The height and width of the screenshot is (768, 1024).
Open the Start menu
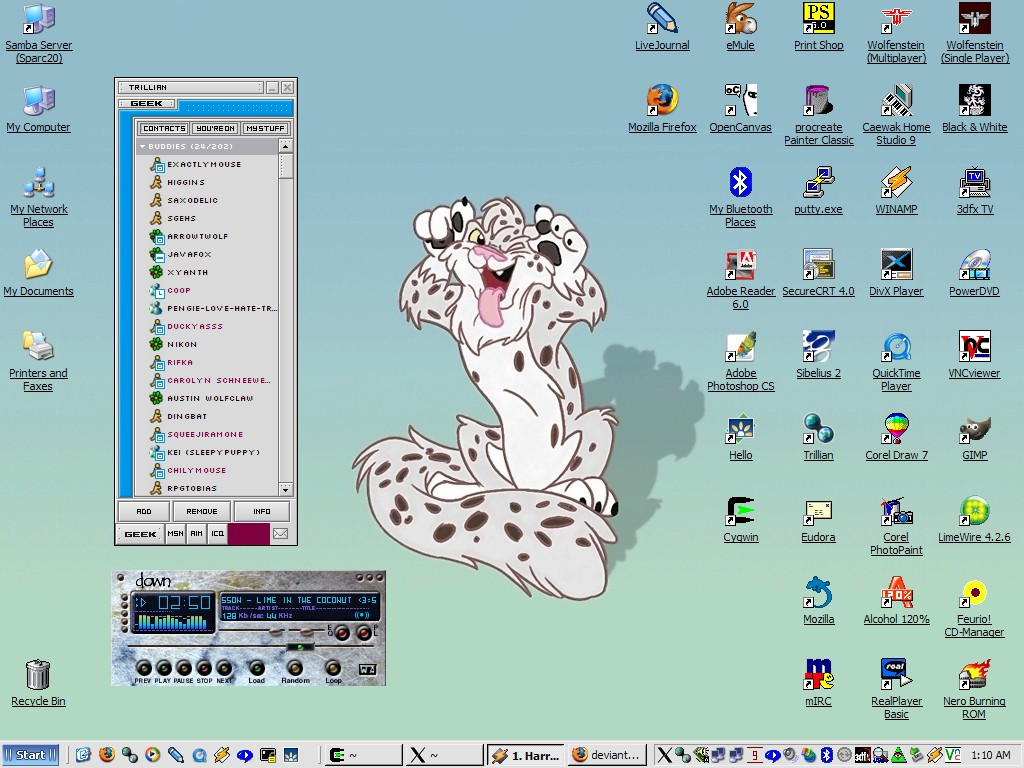30,755
